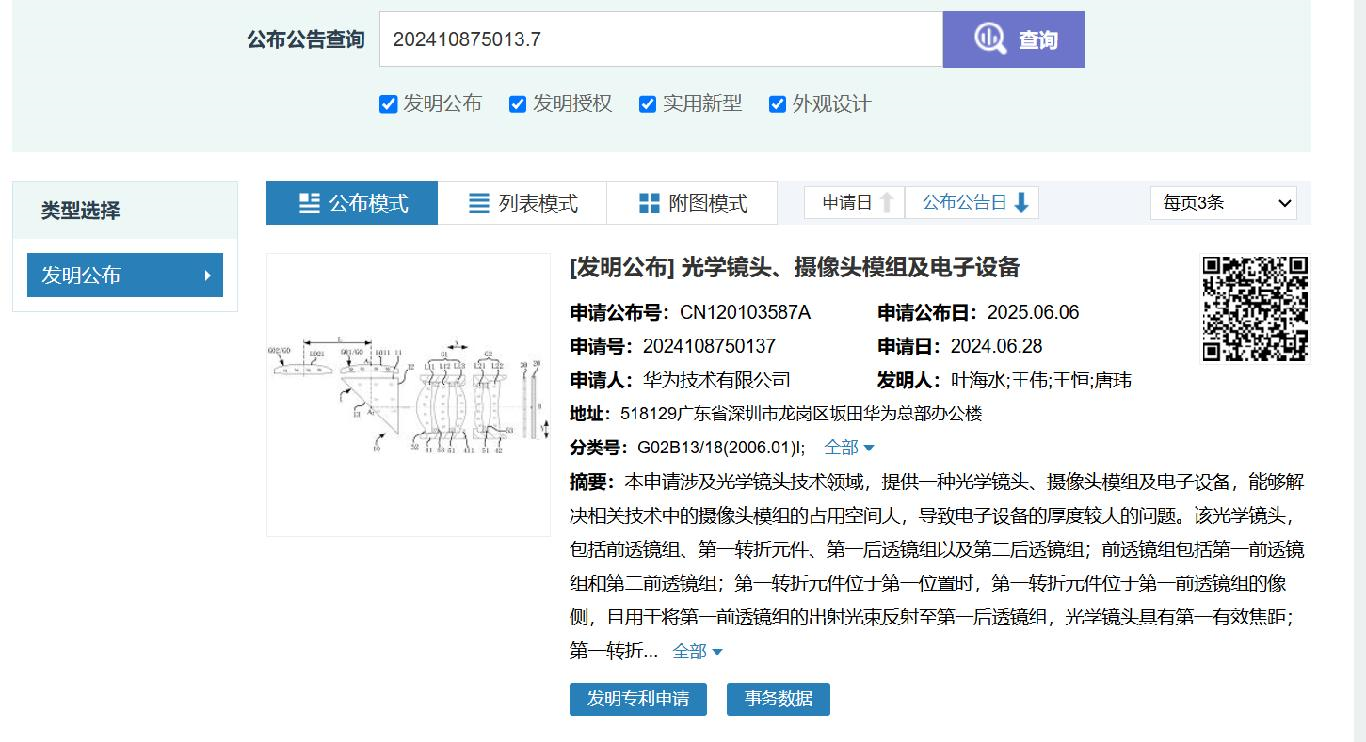Click the 发明专利申请 button

[x=638, y=699]
